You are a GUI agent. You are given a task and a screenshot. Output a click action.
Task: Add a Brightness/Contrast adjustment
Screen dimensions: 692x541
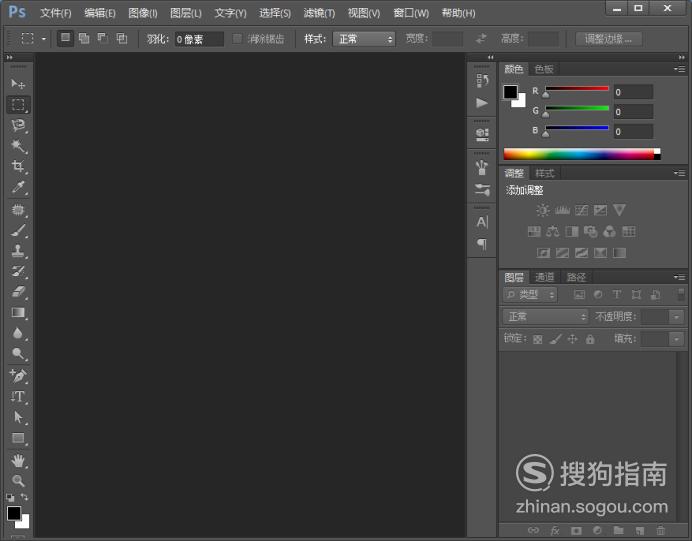(542, 210)
